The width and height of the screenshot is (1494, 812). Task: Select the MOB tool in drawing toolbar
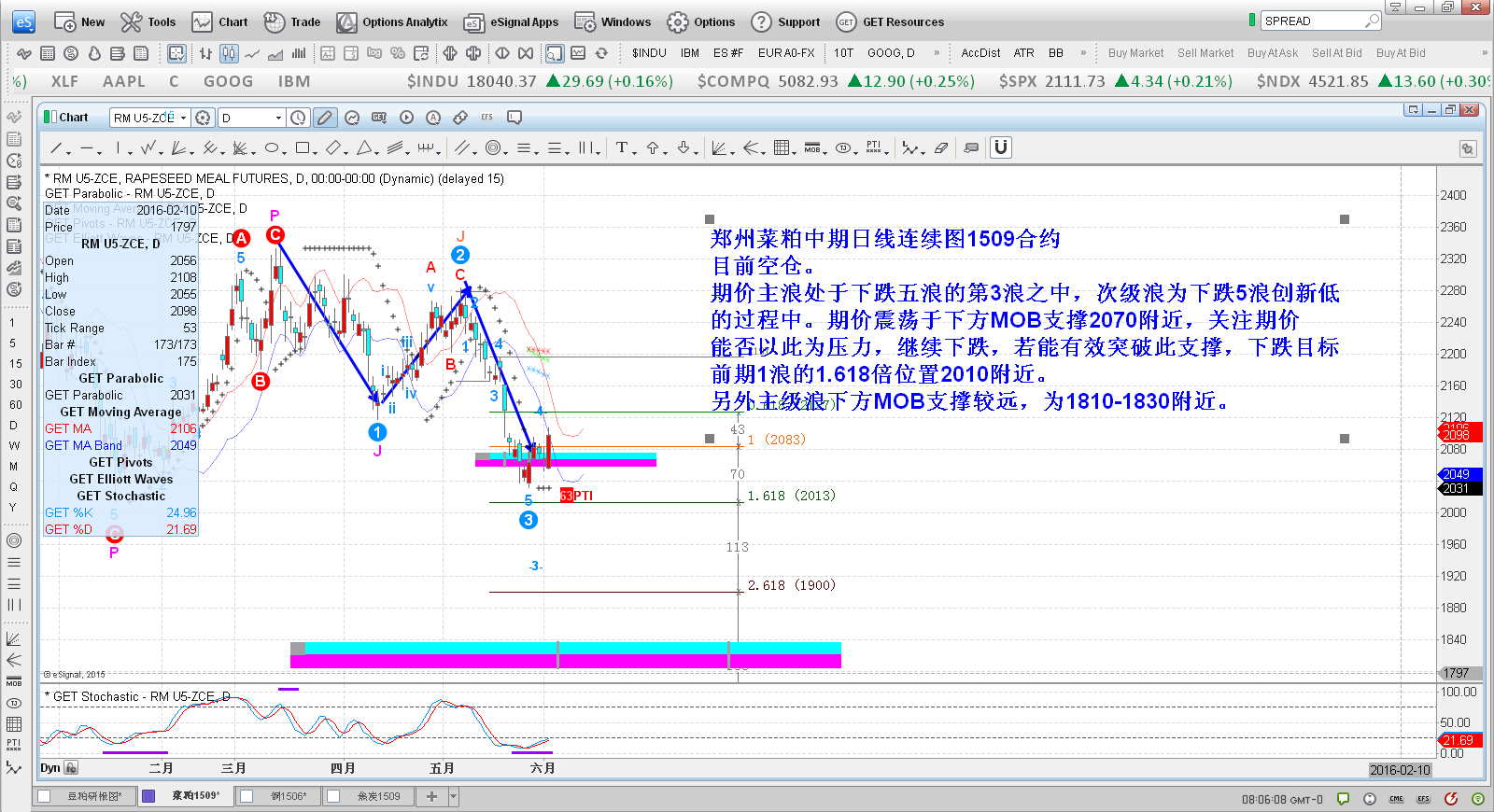pyautogui.click(x=812, y=147)
